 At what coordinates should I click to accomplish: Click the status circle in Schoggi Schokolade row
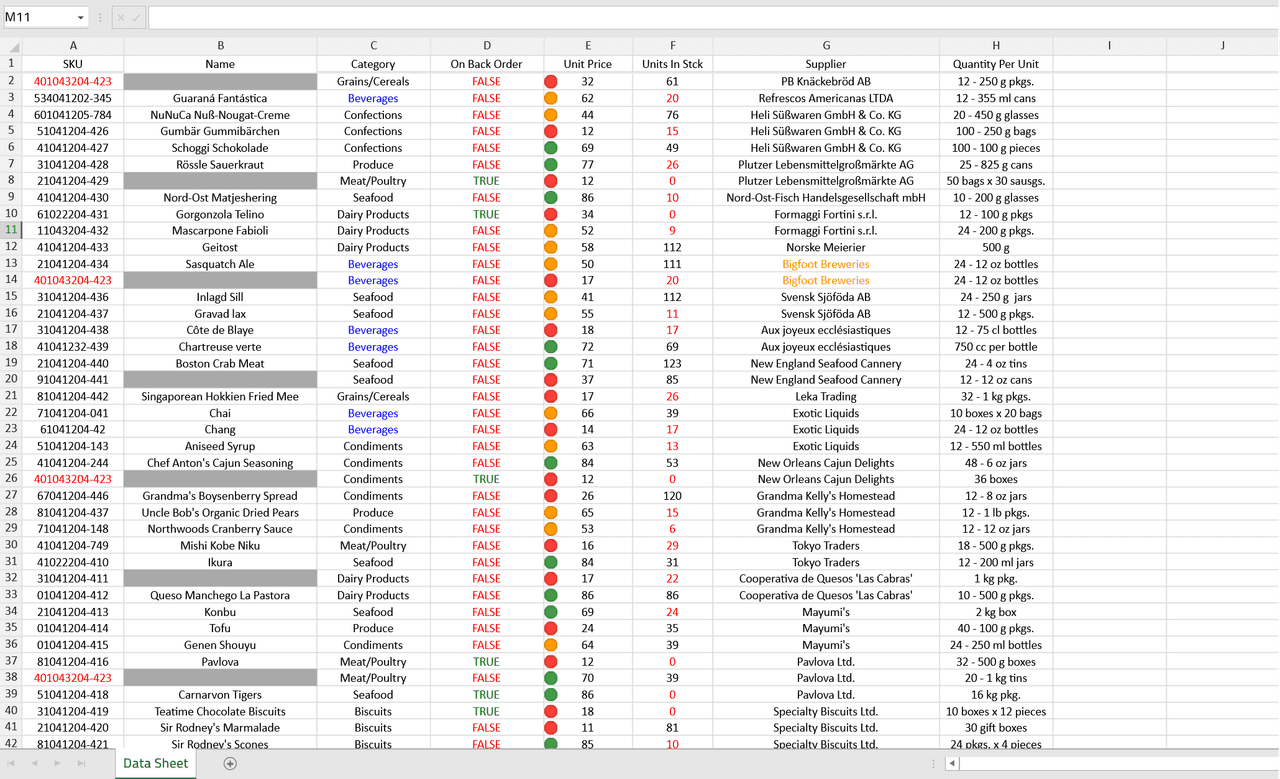coord(551,148)
